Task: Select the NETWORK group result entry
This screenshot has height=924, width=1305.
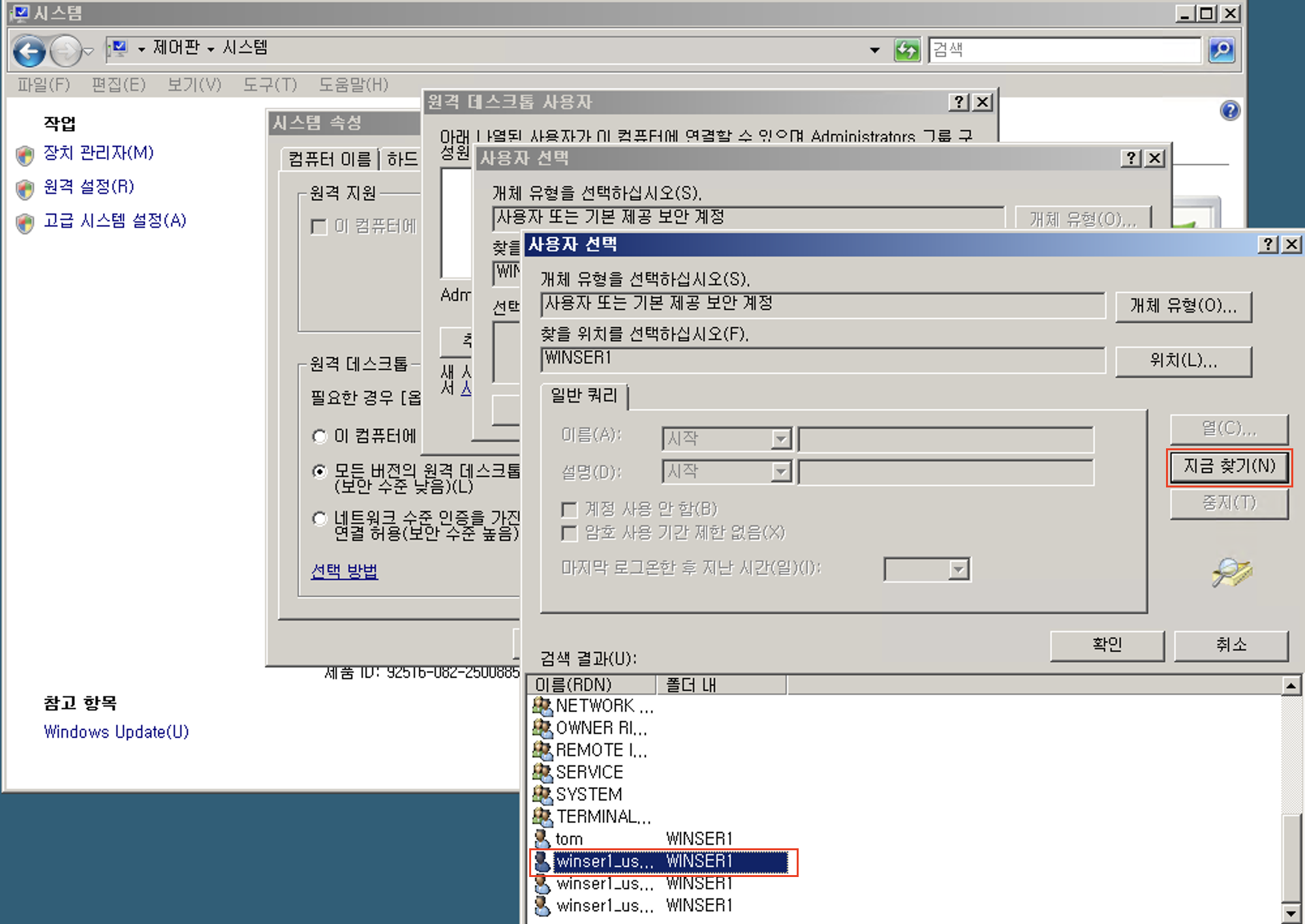Action: [594, 706]
